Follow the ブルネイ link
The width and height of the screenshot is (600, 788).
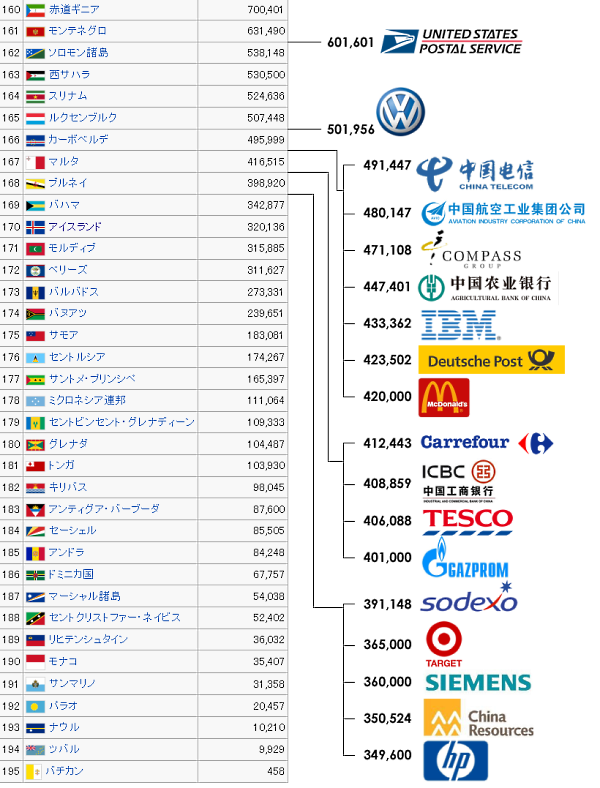pos(68,183)
